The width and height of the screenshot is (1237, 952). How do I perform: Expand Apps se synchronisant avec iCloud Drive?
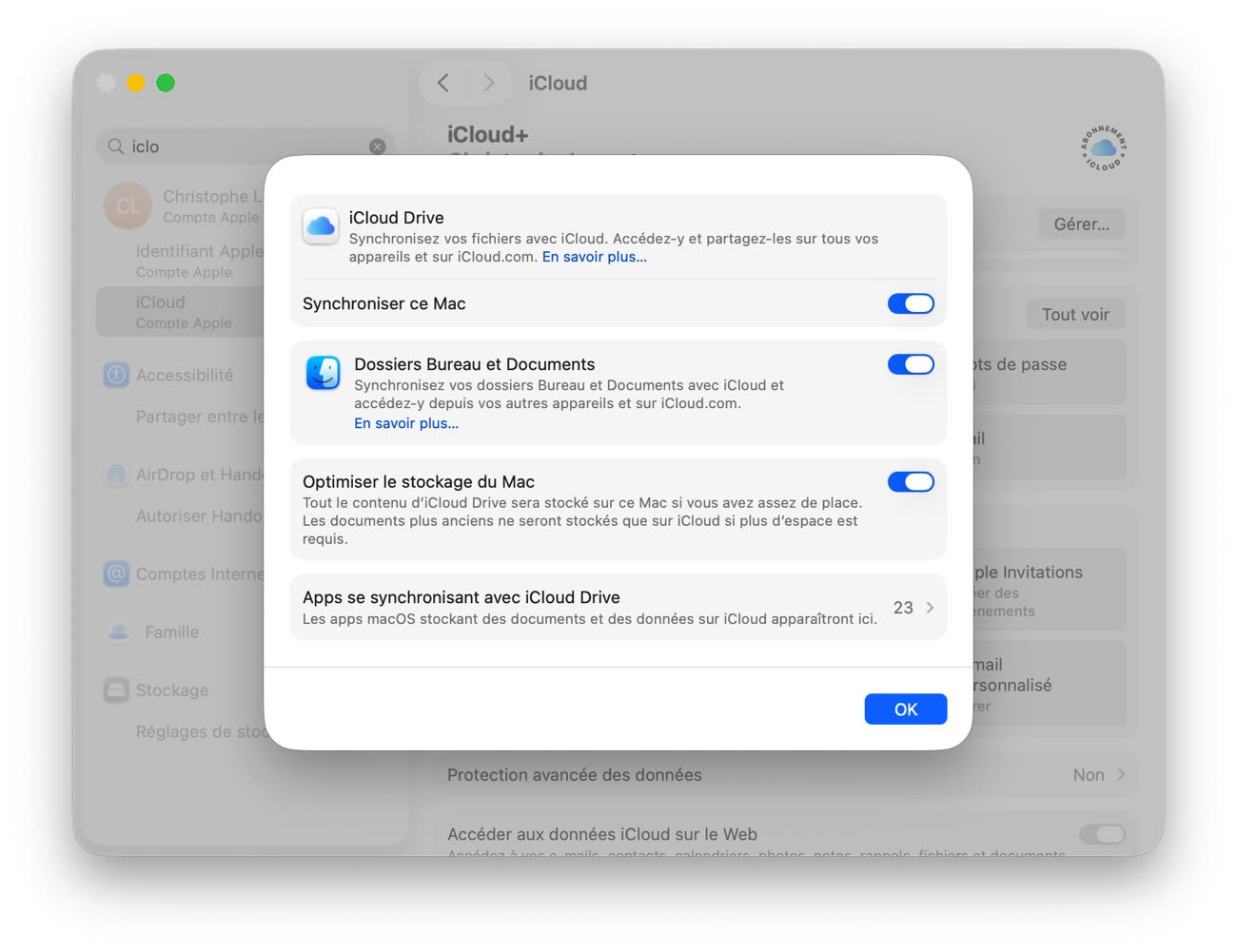click(x=929, y=608)
